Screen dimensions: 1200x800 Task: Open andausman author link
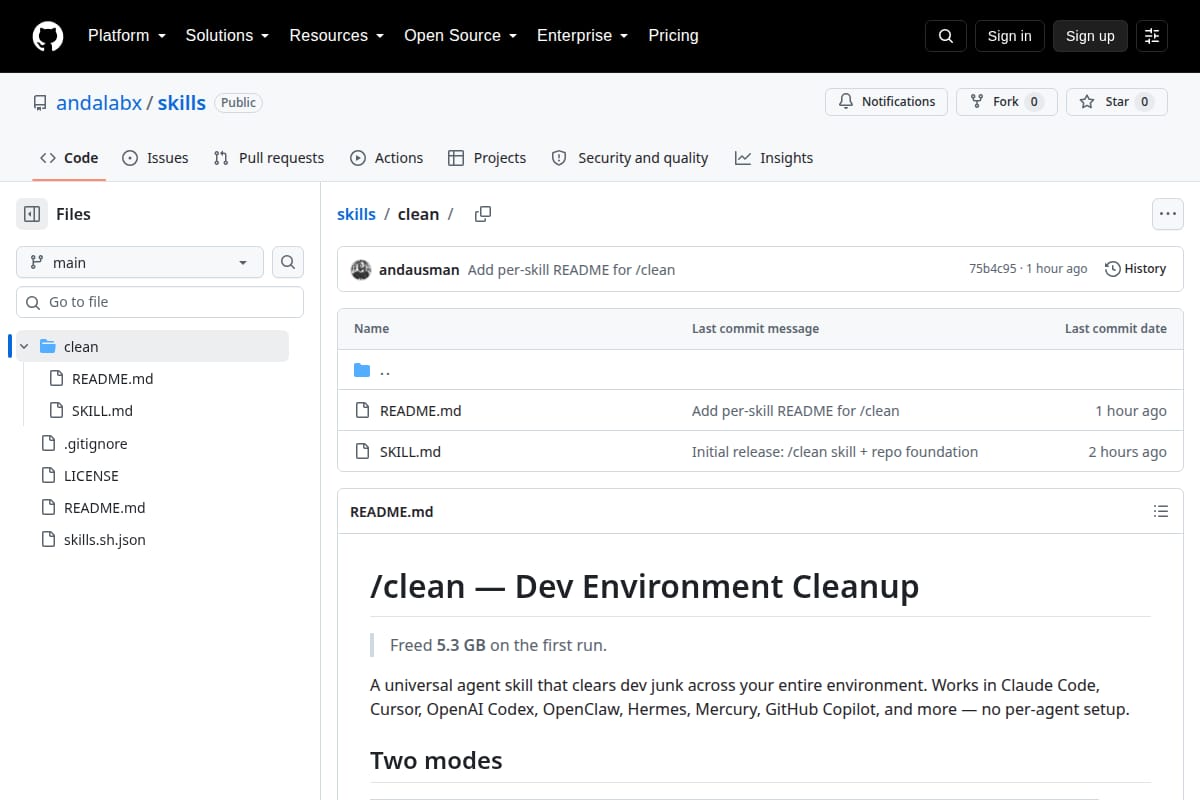point(419,269)
